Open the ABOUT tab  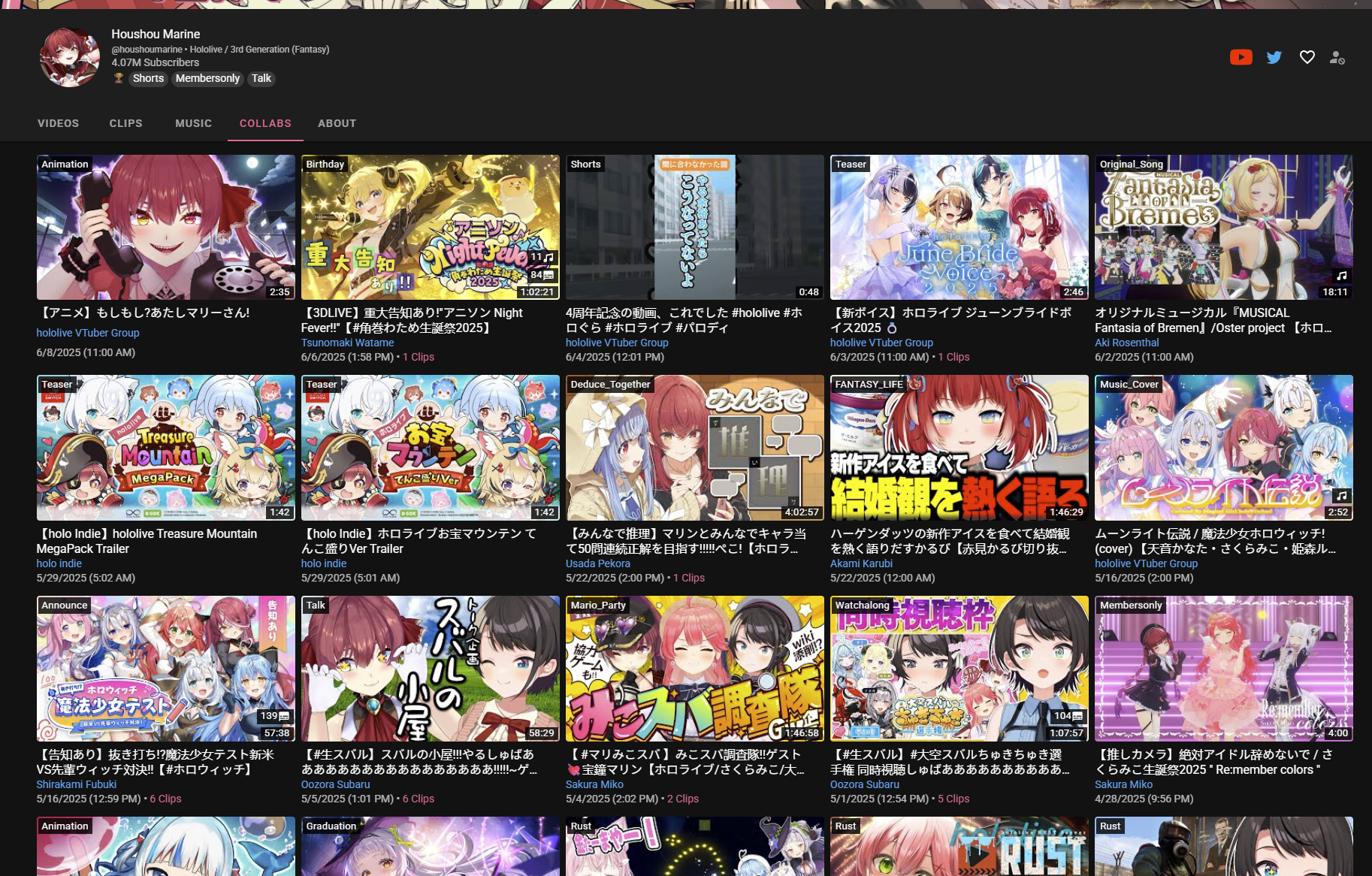(337, 123)
